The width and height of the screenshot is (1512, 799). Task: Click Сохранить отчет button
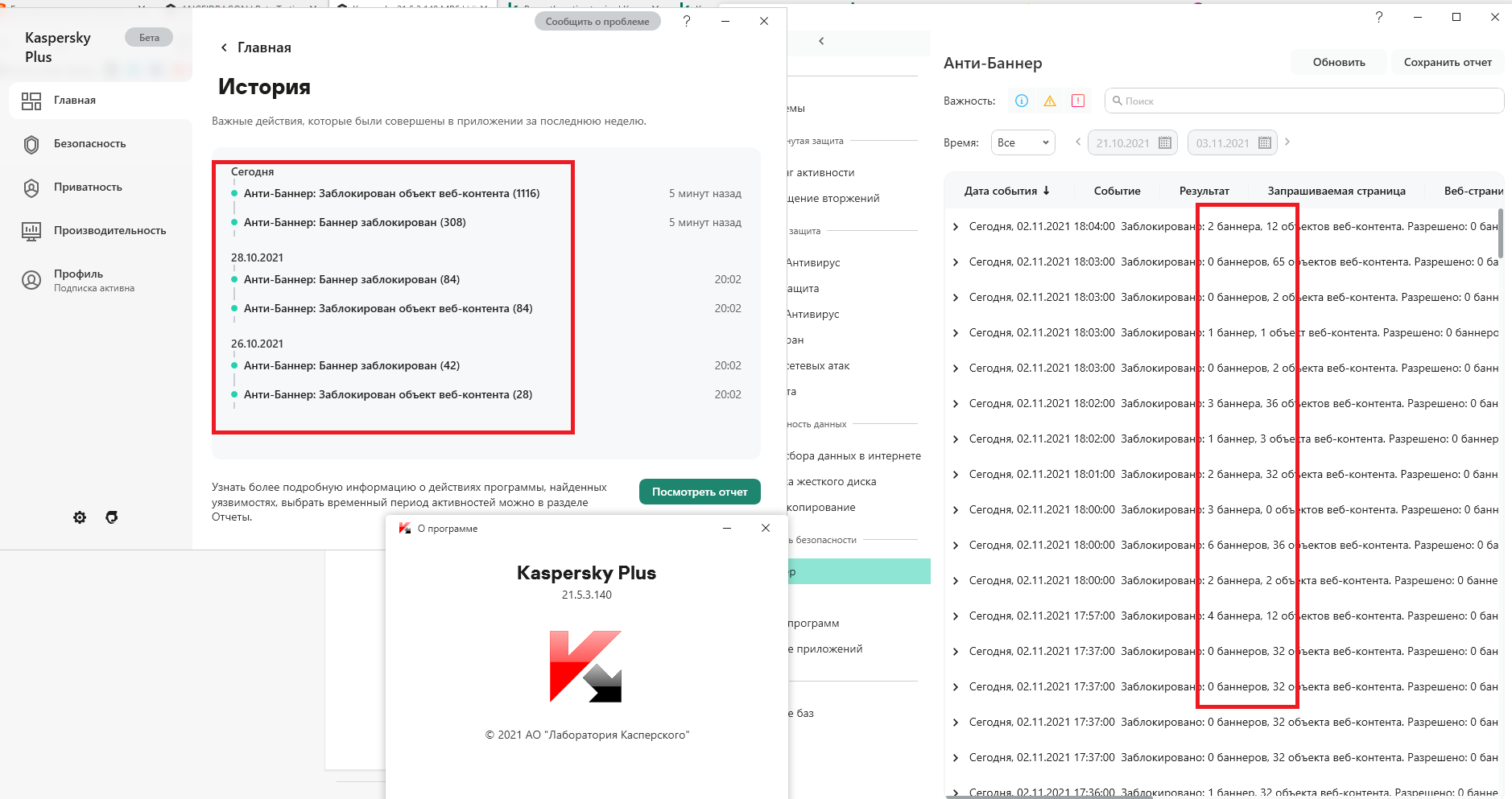pyautogui.click(x=1448, y=62)
